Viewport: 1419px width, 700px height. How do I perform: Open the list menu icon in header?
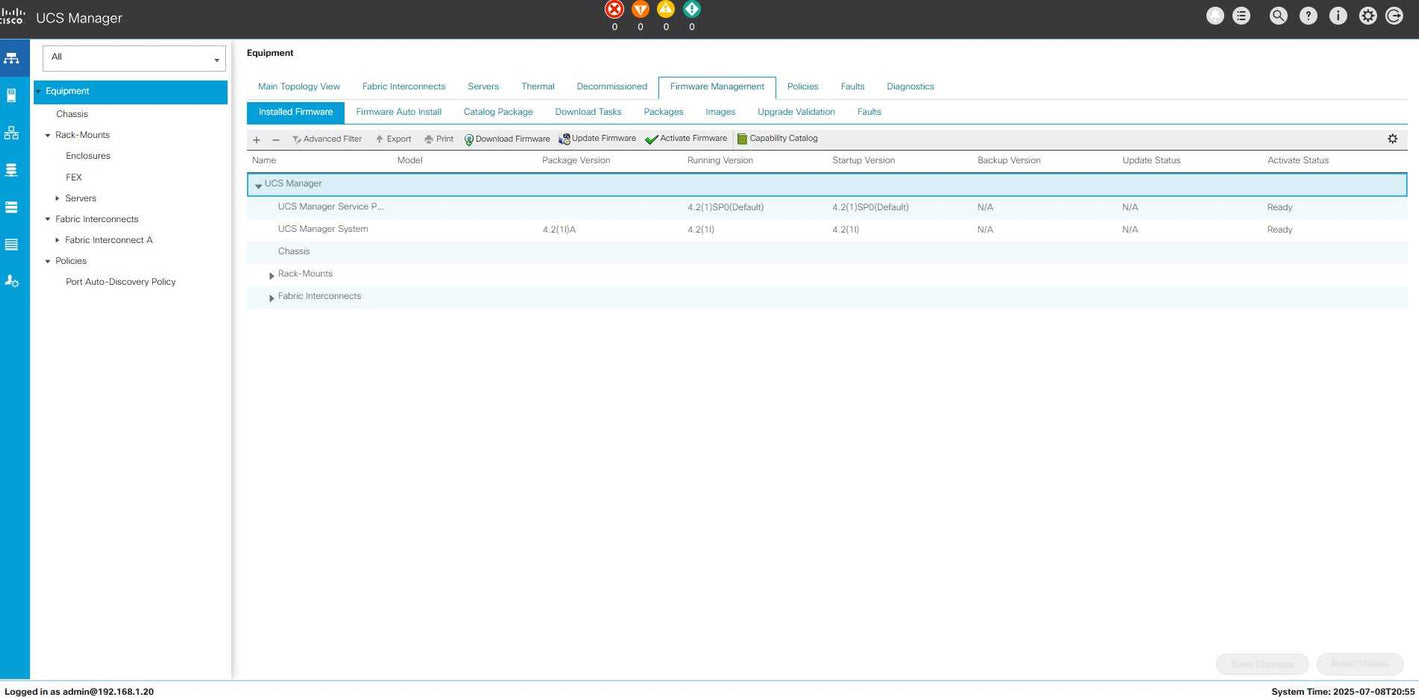click(1241, 16)
